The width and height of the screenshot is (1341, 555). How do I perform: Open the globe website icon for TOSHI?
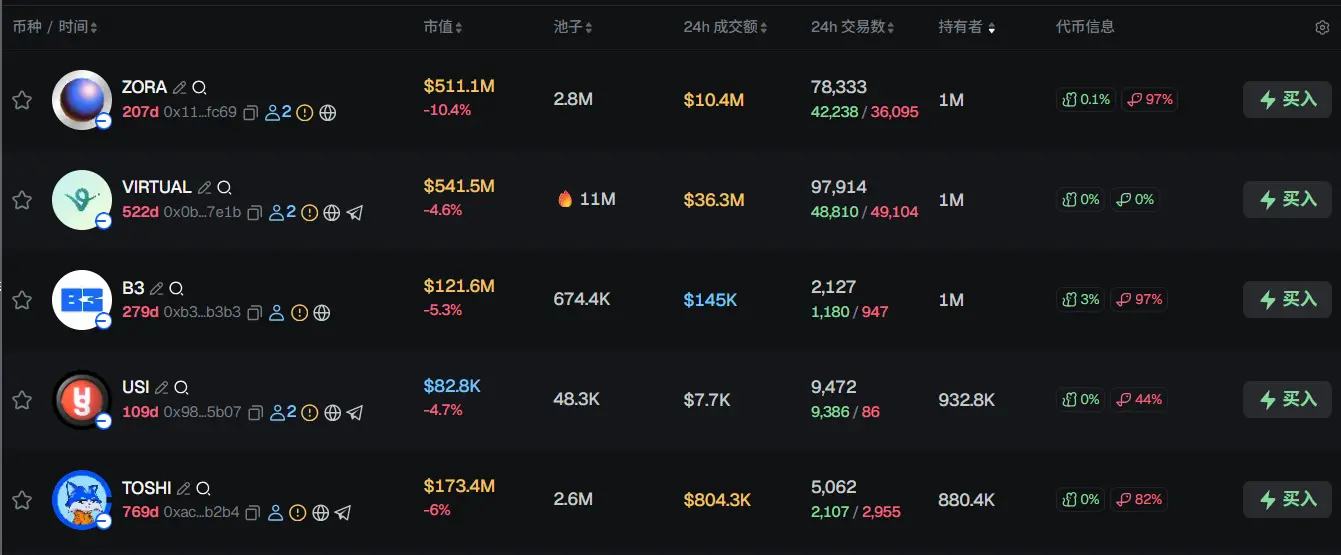[321, 513]
